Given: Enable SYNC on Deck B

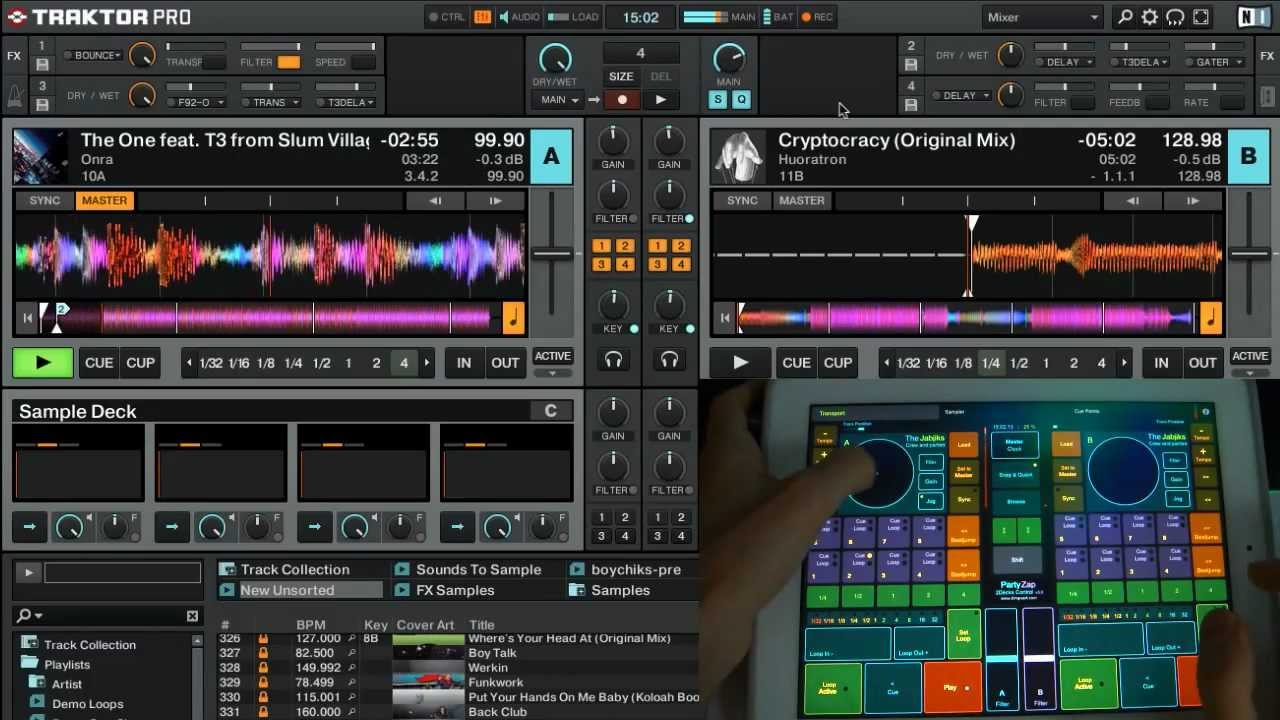Looking at the screenshot, I should [x=742, y=200].
